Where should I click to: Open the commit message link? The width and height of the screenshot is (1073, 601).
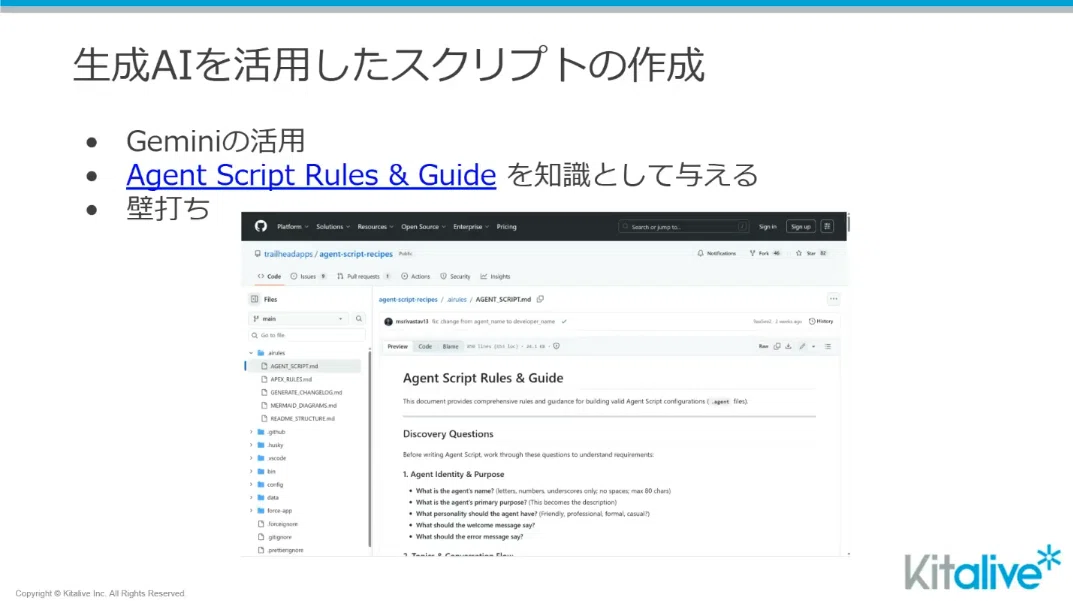[493, 322]
